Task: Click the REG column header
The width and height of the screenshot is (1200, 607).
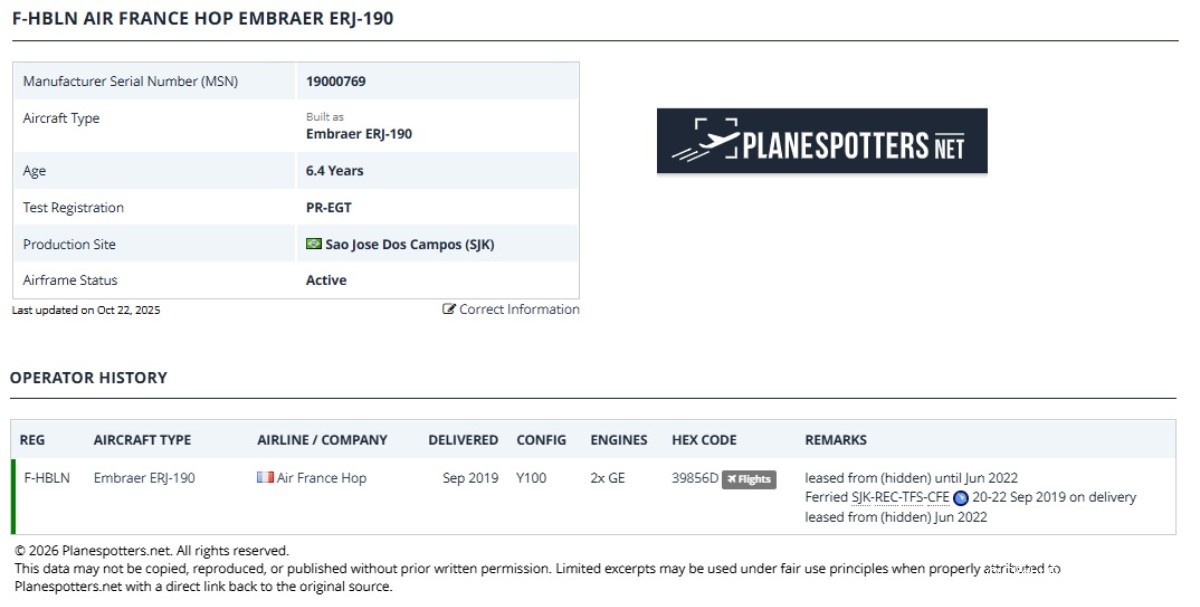Action: [32, 440]
